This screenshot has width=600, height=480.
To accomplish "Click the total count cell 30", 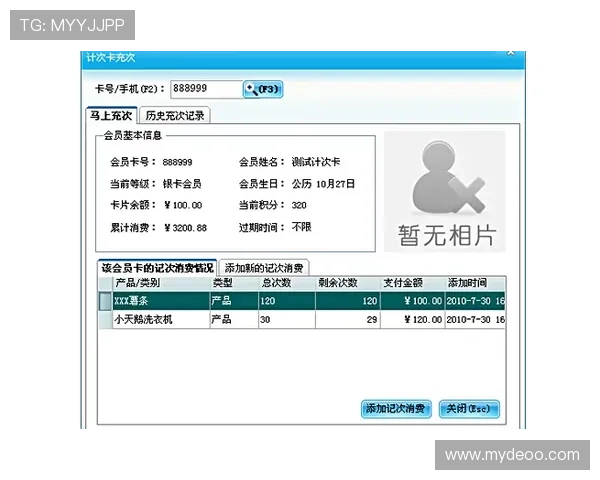I will click(x=287, y=319).
